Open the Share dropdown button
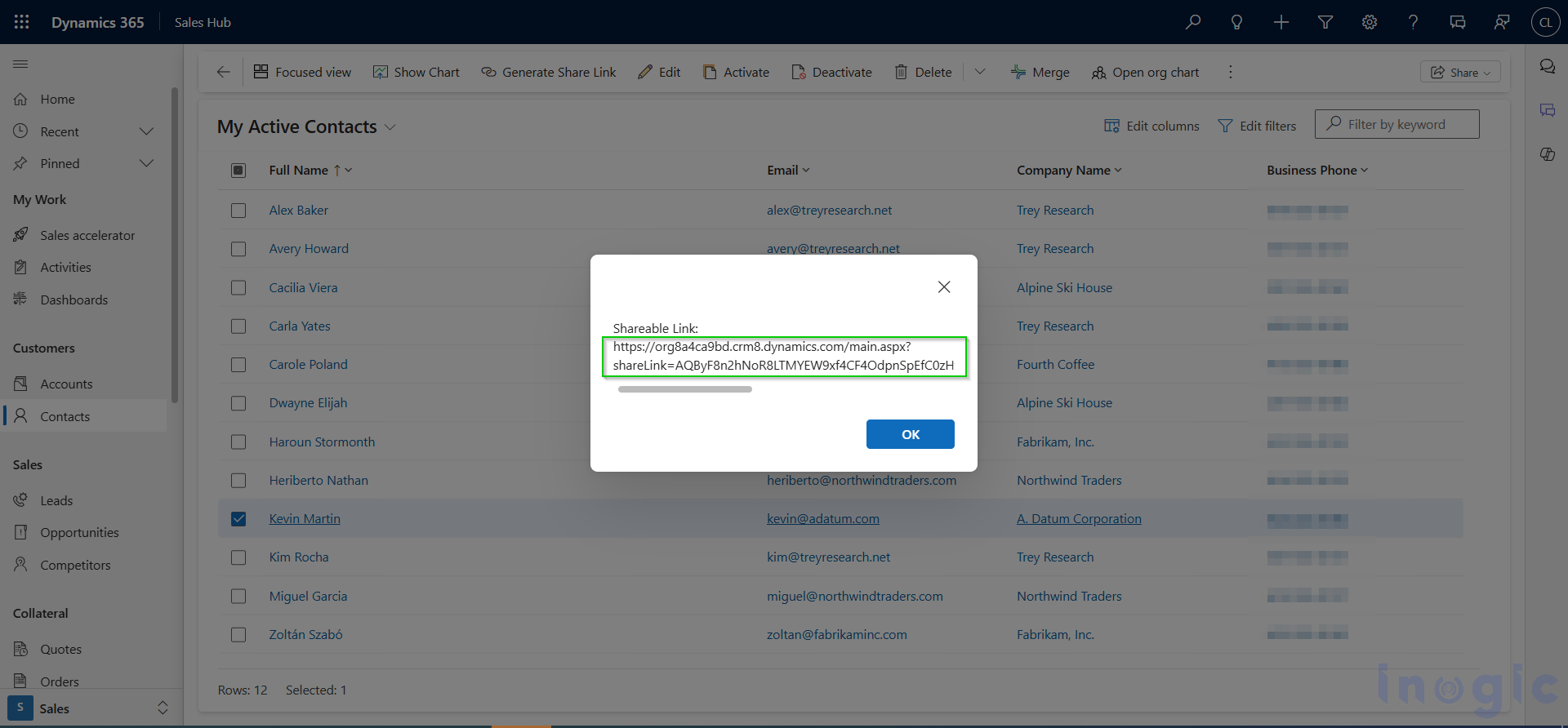Screen dimensions: 1568x728 click(x=1460, y=72)
